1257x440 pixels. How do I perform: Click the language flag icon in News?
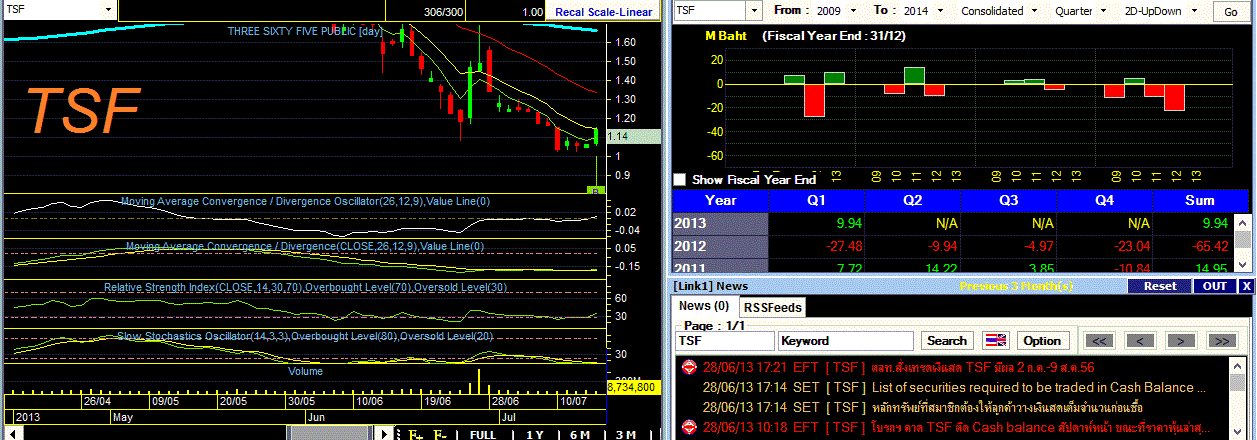pos(995,341)
